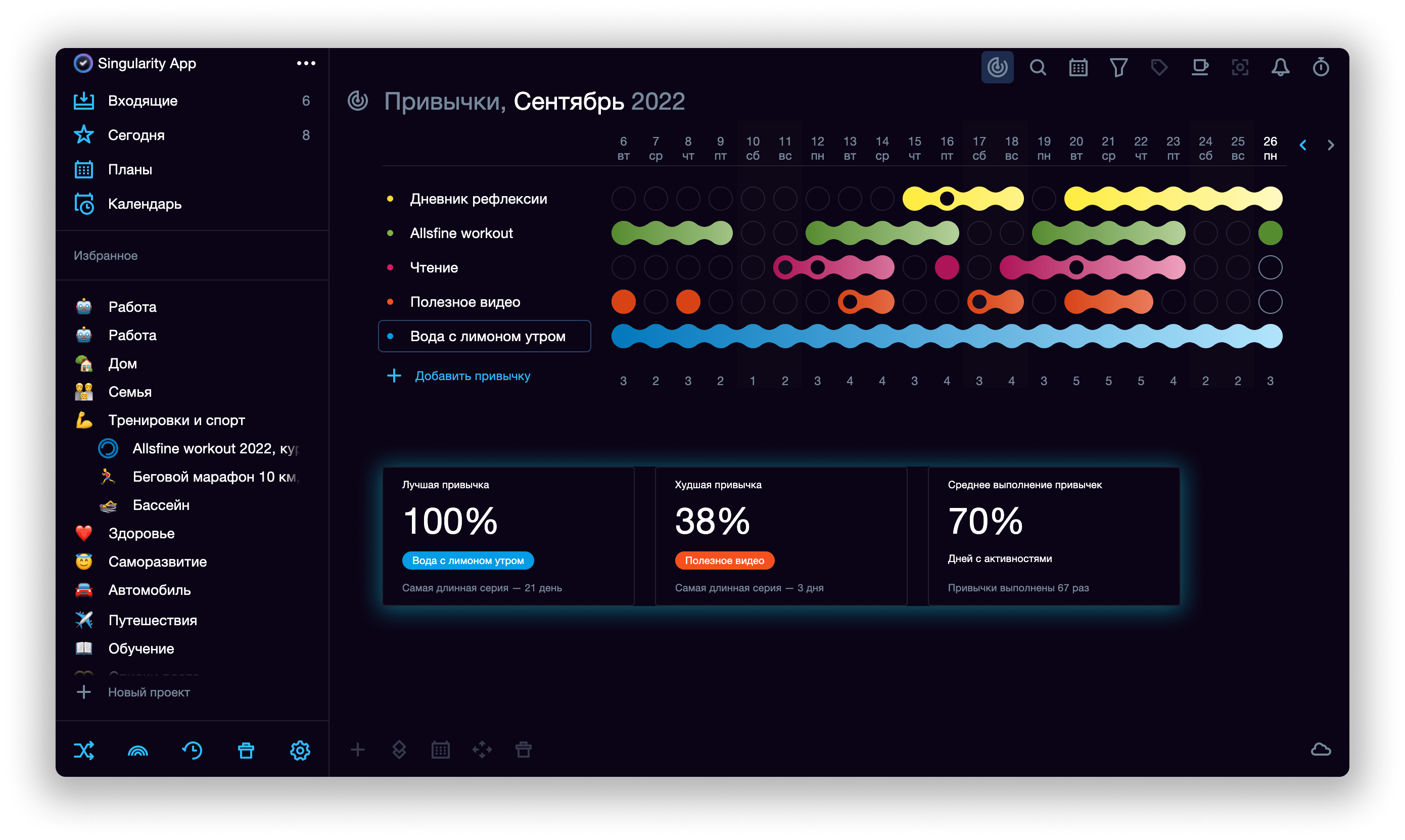Image resolution: width=1405 pixels, height=840 pixels.
Task: Open the trash bin in sidebar footer
Action: (246, 751)
